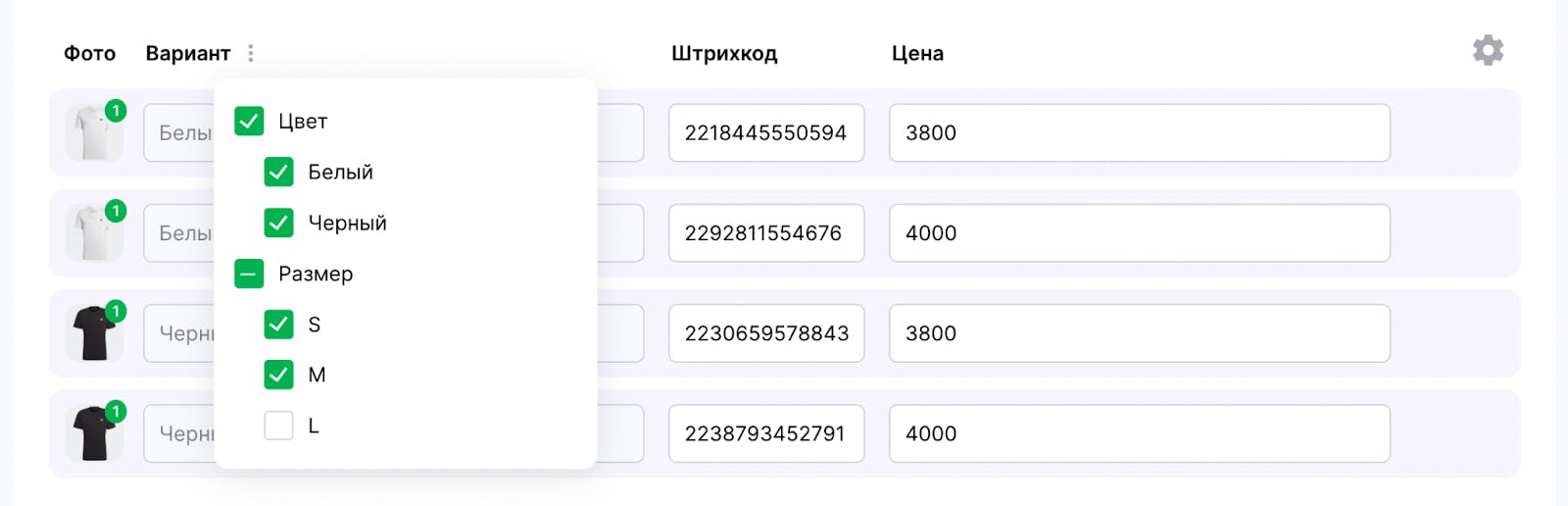The width and height of the screenshot is (1568, 506).
Task: Click first white t-shirt photo thumbnail
Action: (x=94, y=132)
